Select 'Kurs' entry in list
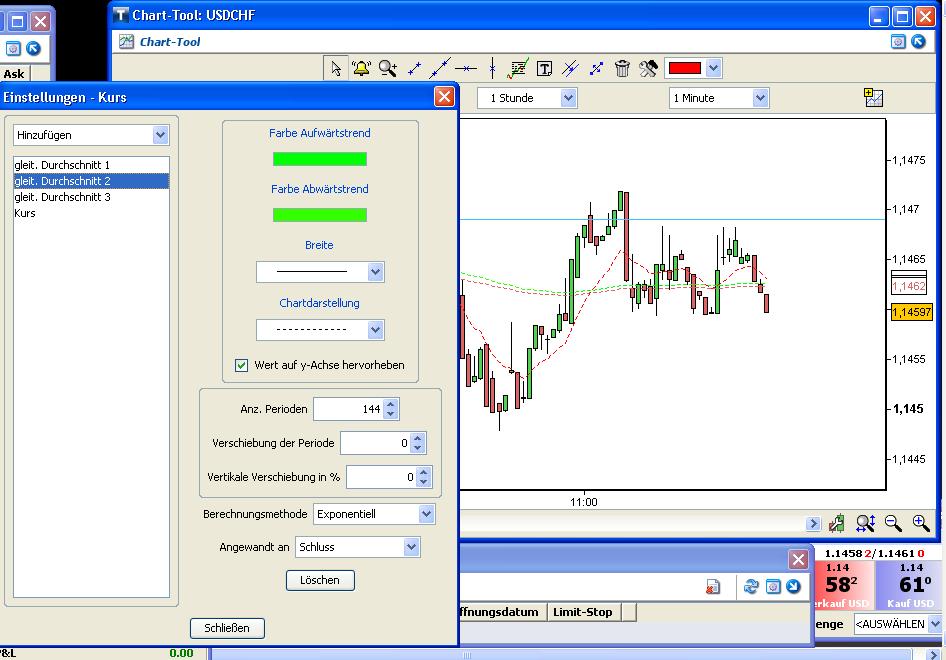This screenshot has height=660, width=946. 91,213
